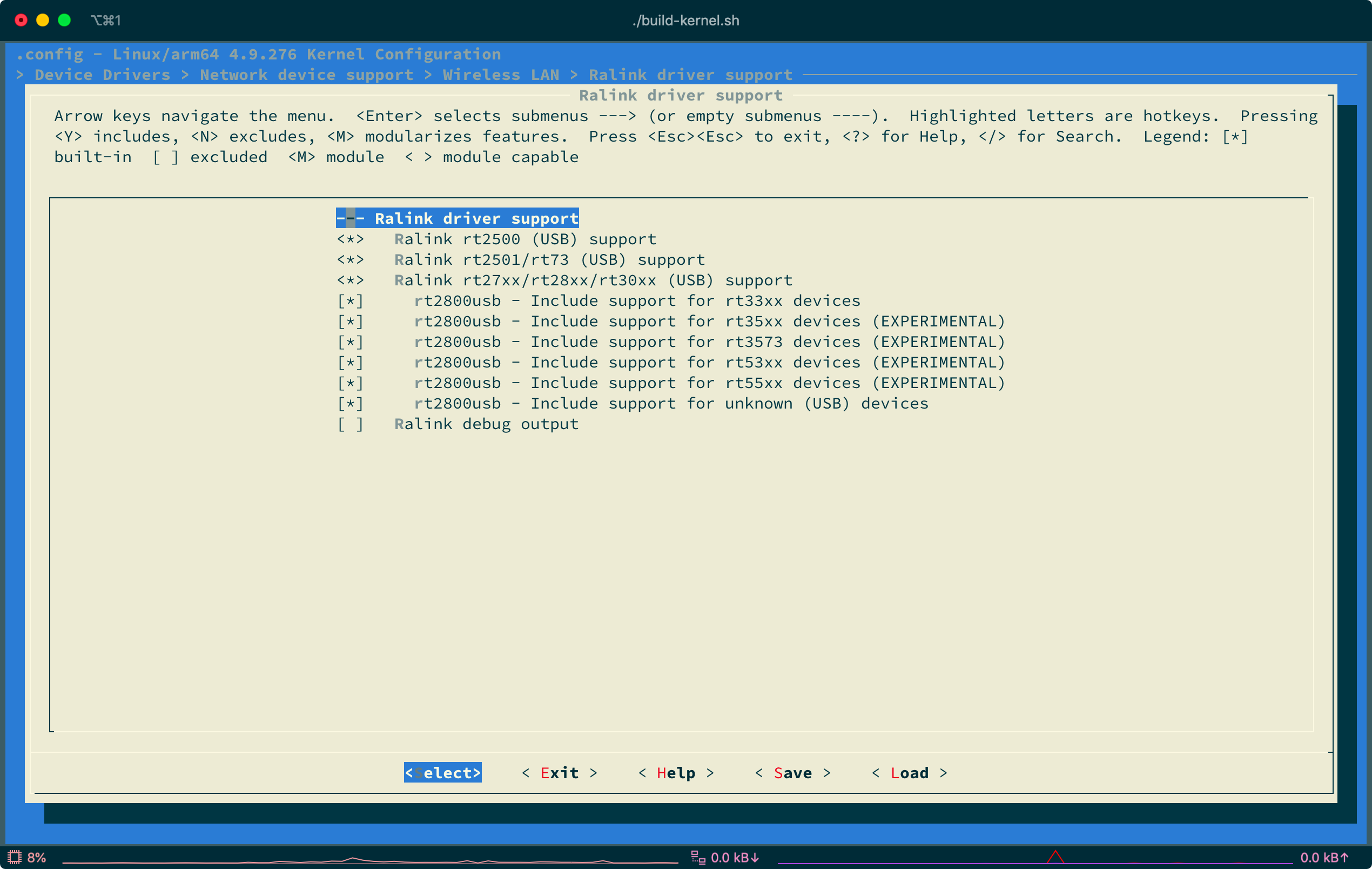Click the CPU usage icon in status bar

click(x=14, y=857)
